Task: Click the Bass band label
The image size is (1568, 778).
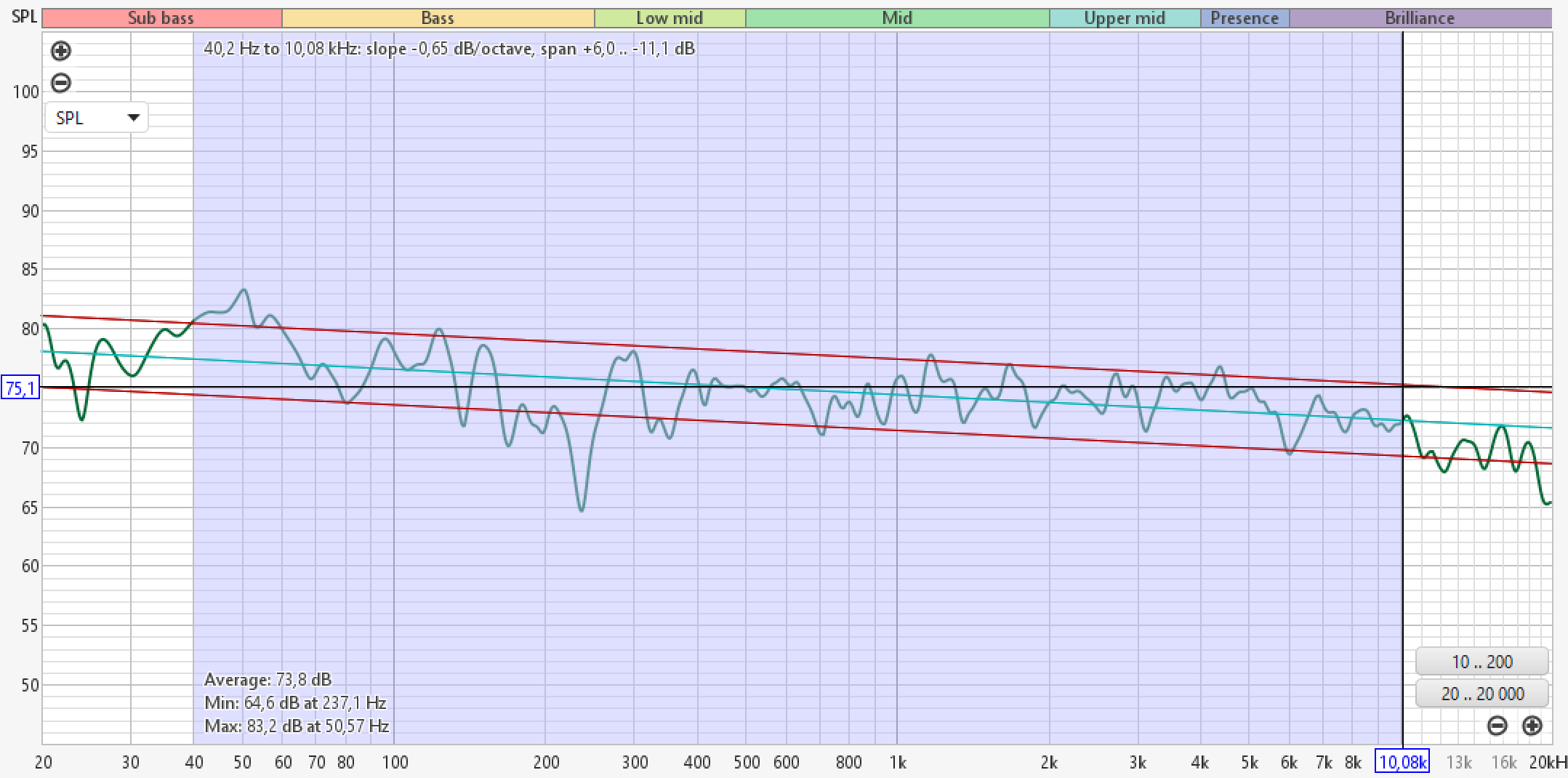Action: pos(438,18)
